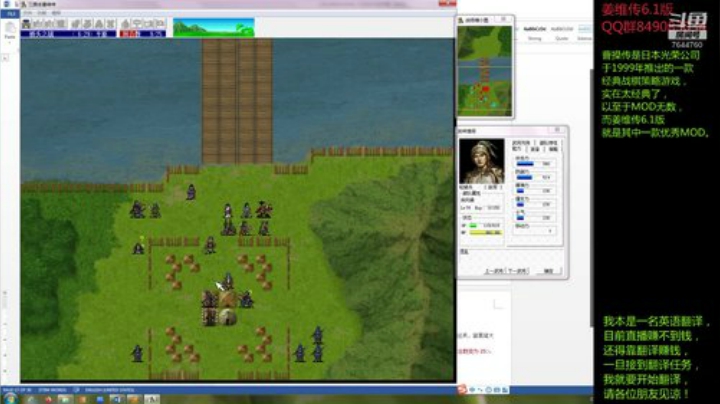This screenshot has height=404, width=720.
Task: Click the first icon in the game toolbar
Action: (27, 24)
